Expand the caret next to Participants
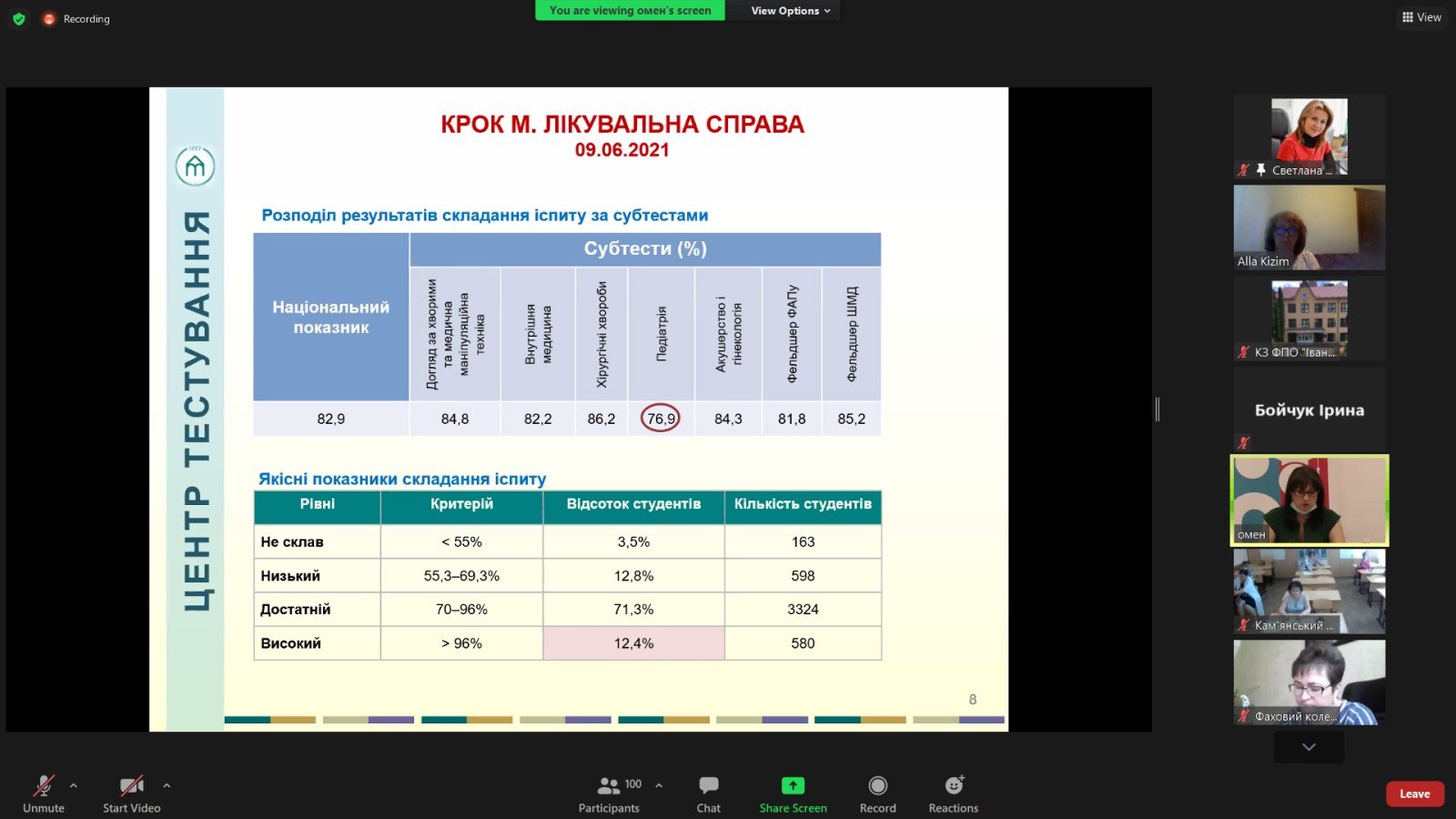1456x819 pixels. 659,785
